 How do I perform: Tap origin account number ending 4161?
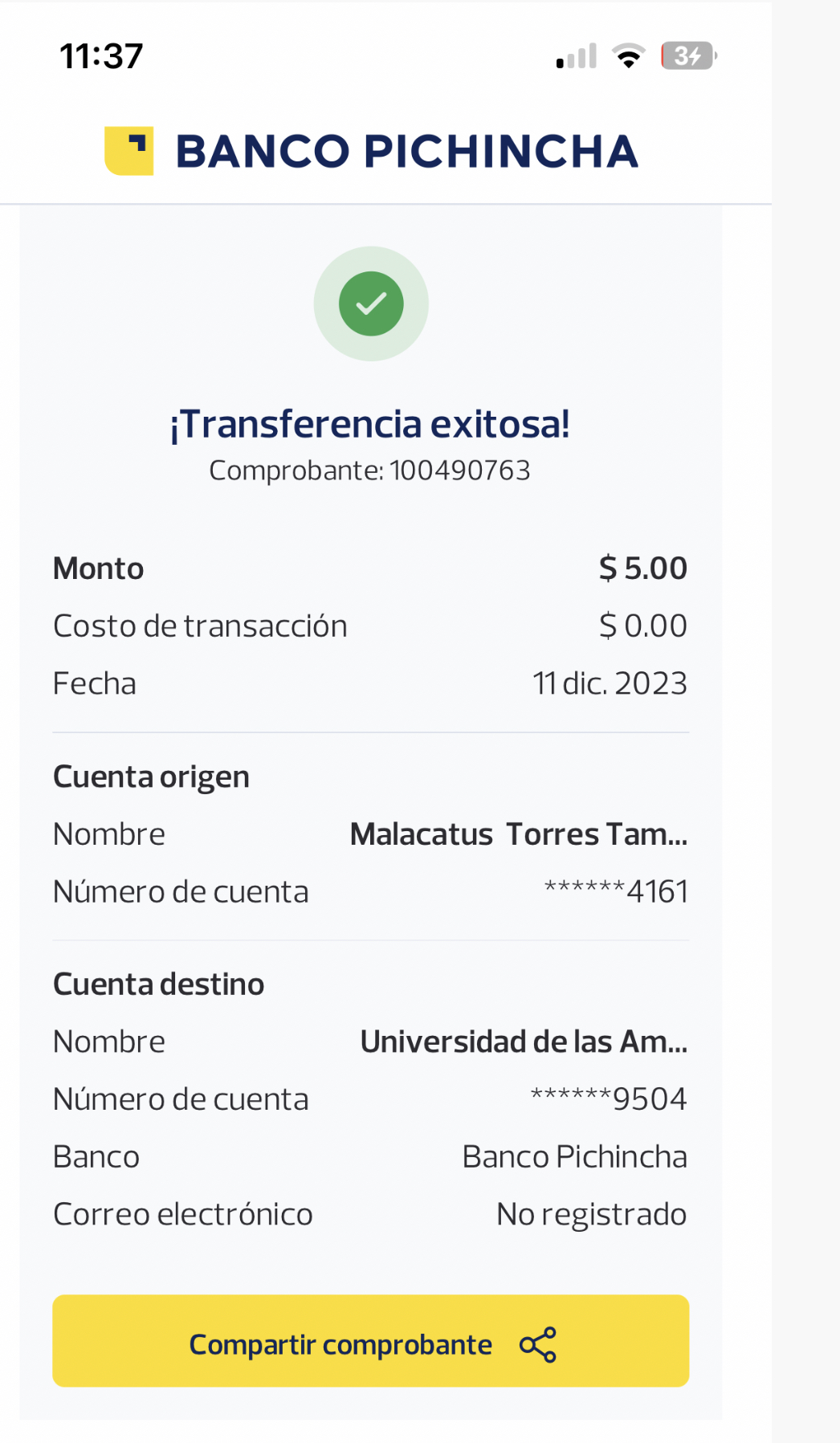tap(616, 891)
